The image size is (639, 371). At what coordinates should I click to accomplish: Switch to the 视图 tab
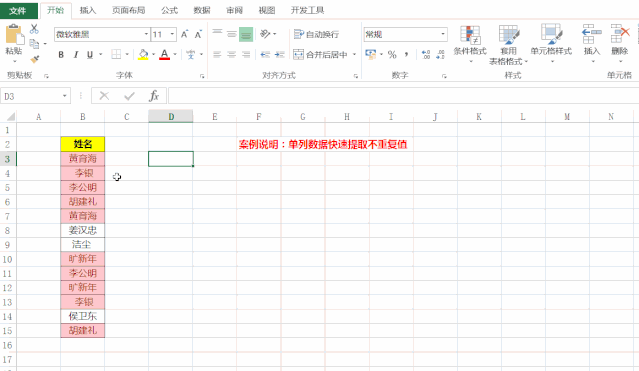coord(267,10)
